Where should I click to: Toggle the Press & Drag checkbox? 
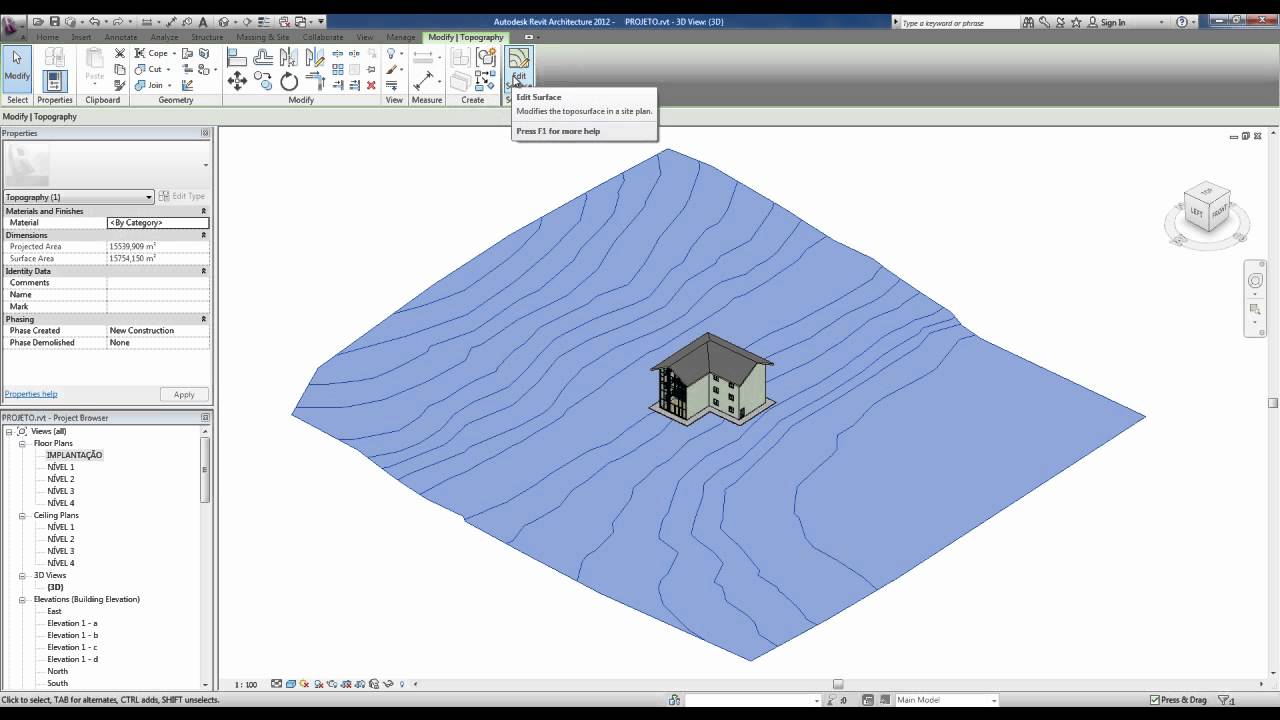point(1155,700)
